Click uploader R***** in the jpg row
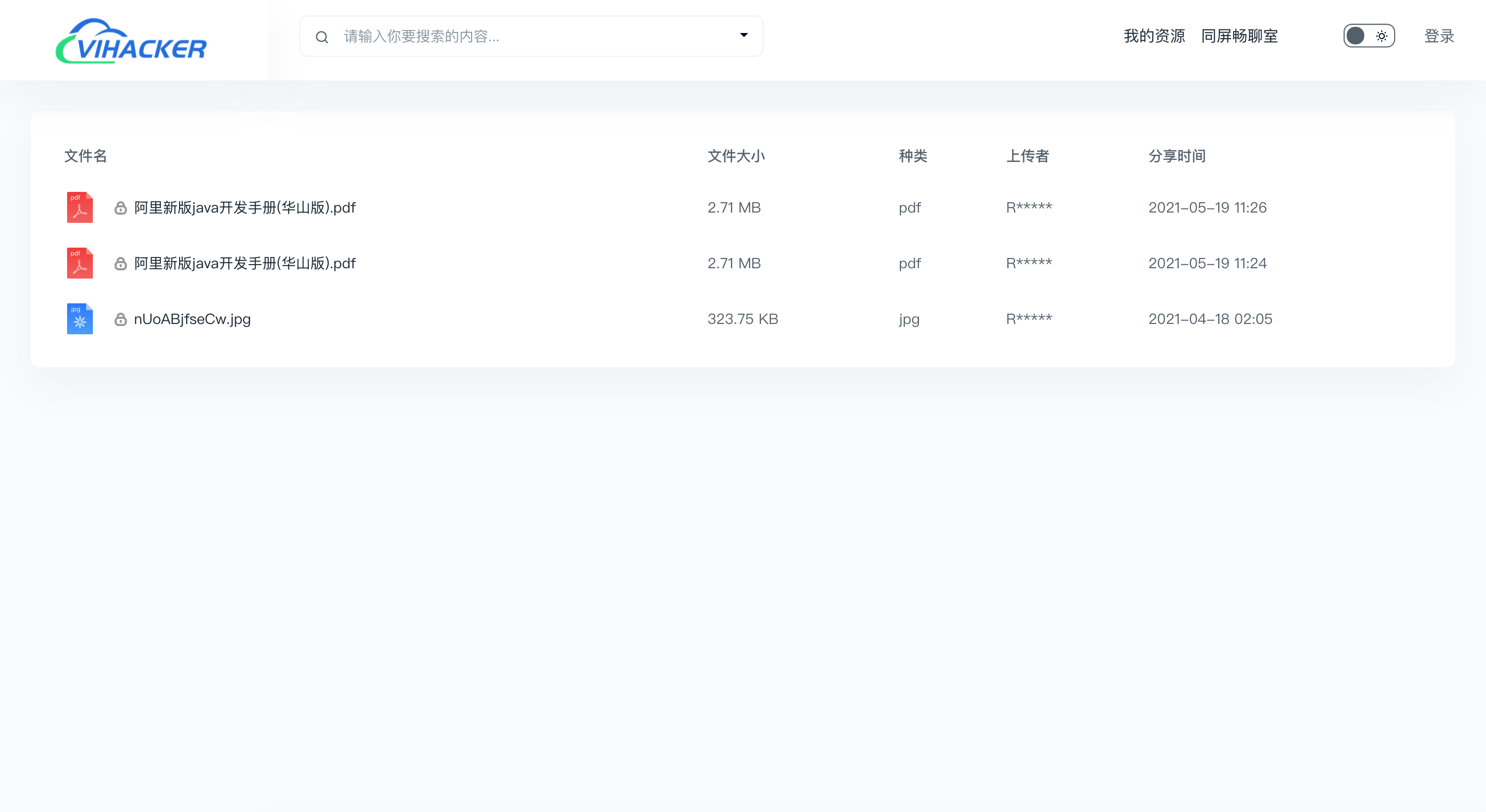1486x812 pixels. (x=1028, y=319)
